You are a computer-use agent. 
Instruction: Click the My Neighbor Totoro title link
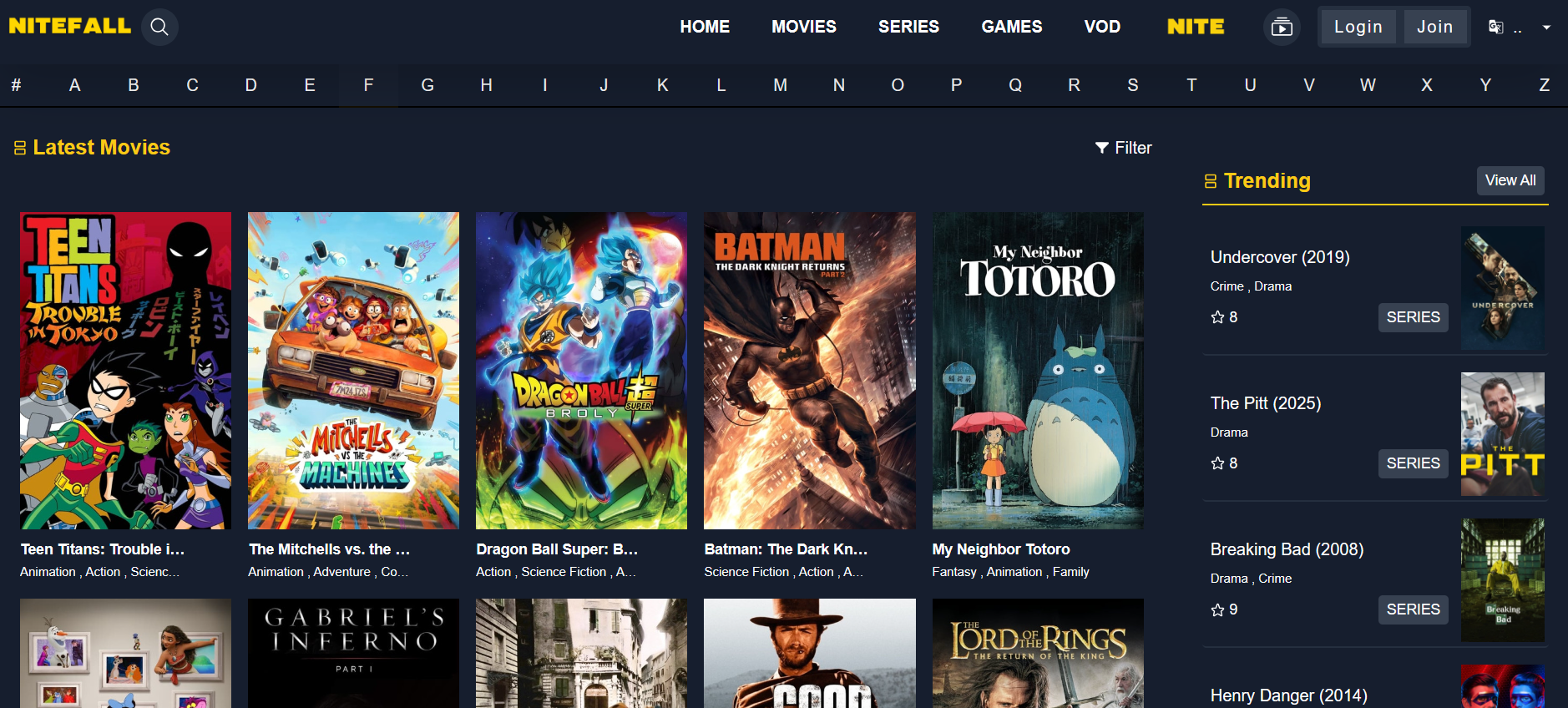1001,549
